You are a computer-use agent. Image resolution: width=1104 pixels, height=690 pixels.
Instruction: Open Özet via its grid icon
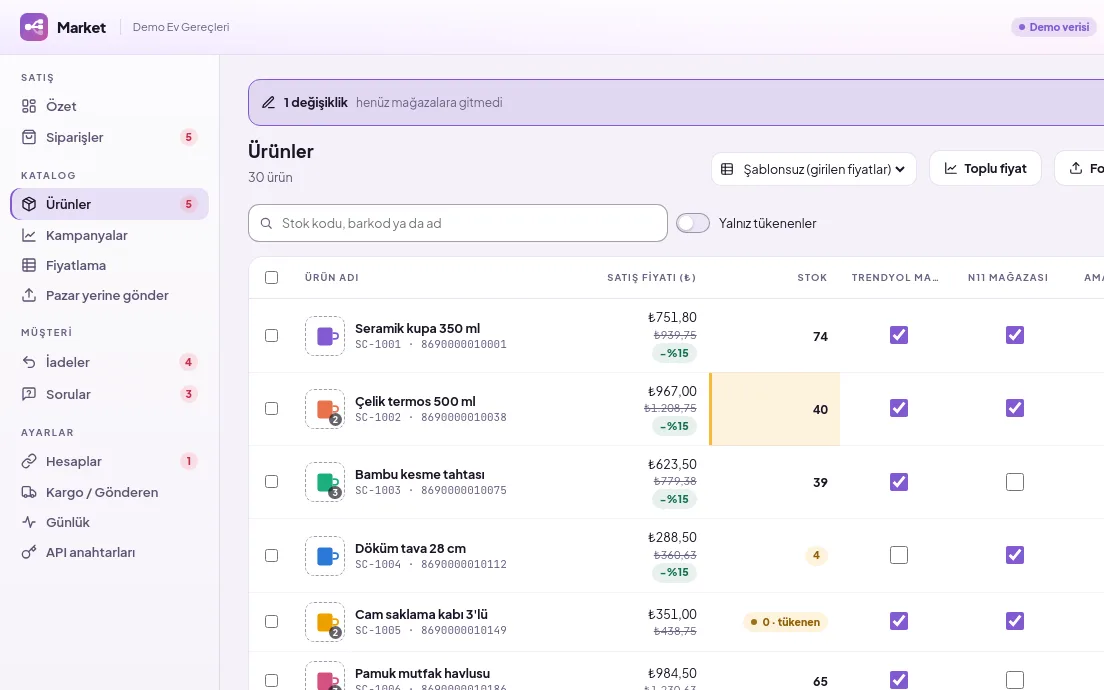tap(29, 106)
